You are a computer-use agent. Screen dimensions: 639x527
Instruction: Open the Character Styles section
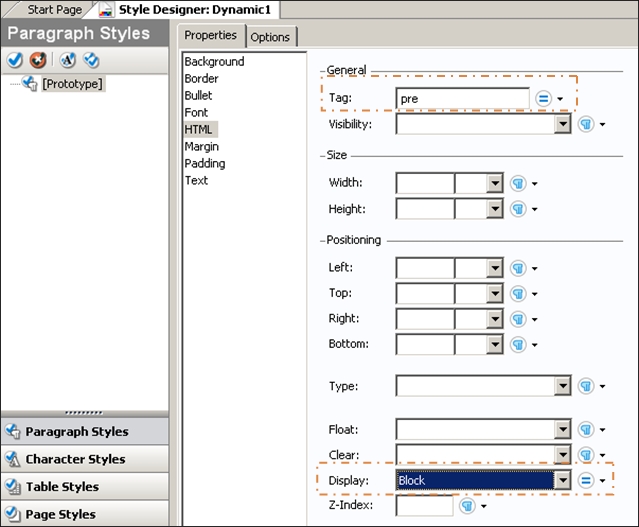[x=75, y=459]
